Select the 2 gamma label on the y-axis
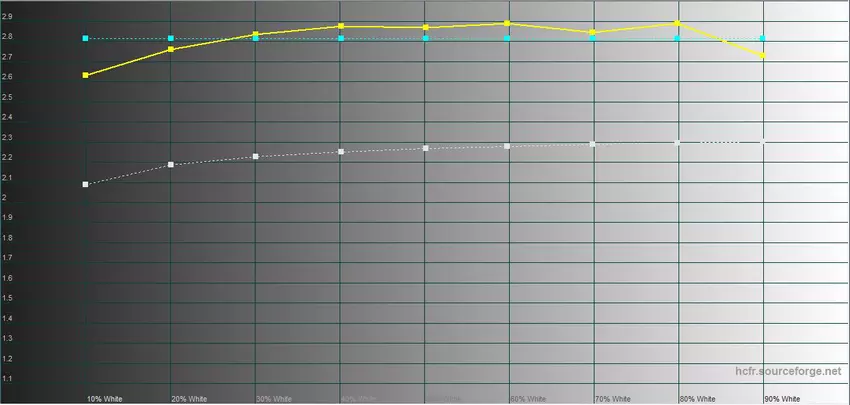This screenshot has height=405, width=850. click(5, 198)
